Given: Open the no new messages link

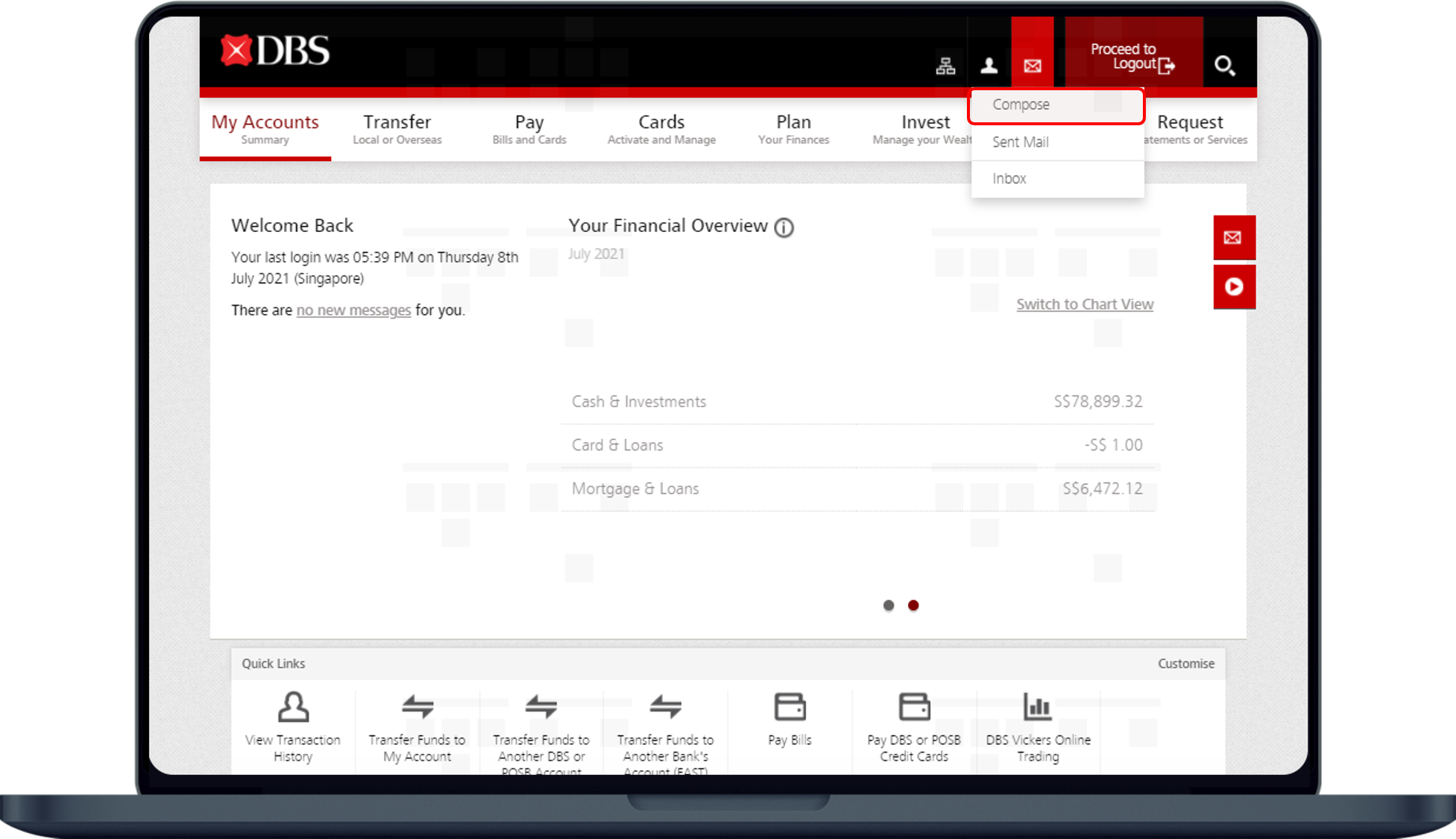Looking at the screenshot, I should click(353, 310).
